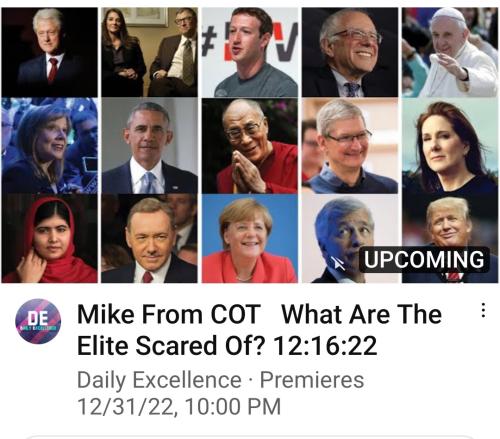The width and height of the screenshot is (500, 439).
Task: Select the tile of man wearing light blue tie
Action: 150,145
